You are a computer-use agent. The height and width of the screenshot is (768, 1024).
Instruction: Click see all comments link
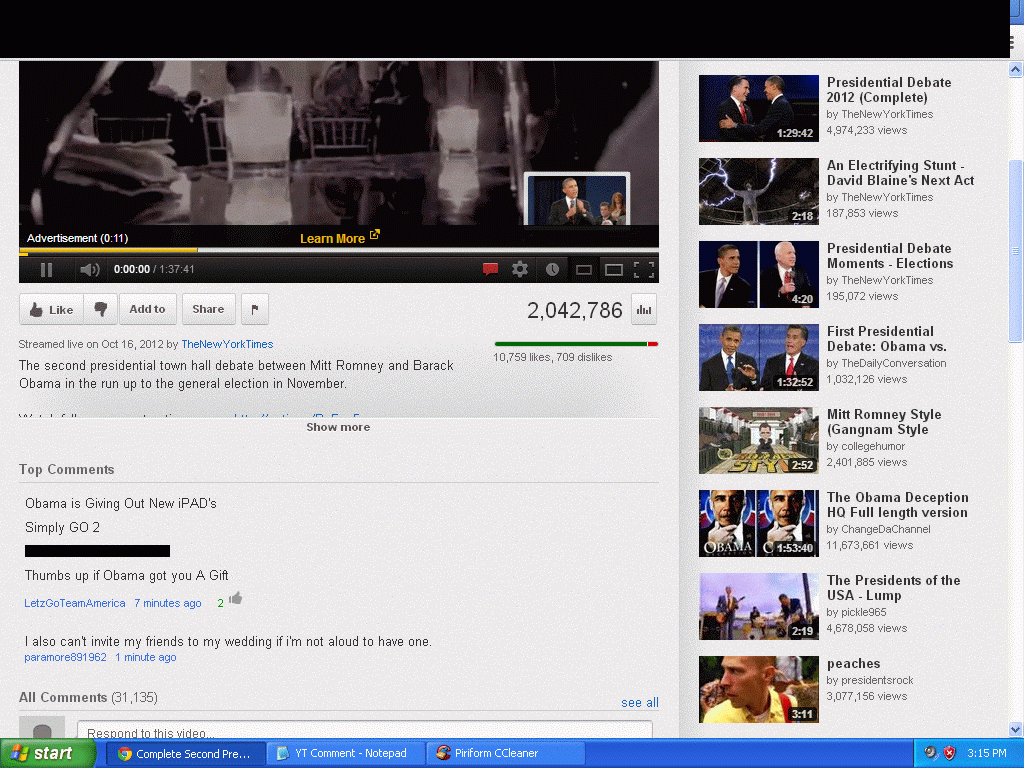[x=640, y=703]
